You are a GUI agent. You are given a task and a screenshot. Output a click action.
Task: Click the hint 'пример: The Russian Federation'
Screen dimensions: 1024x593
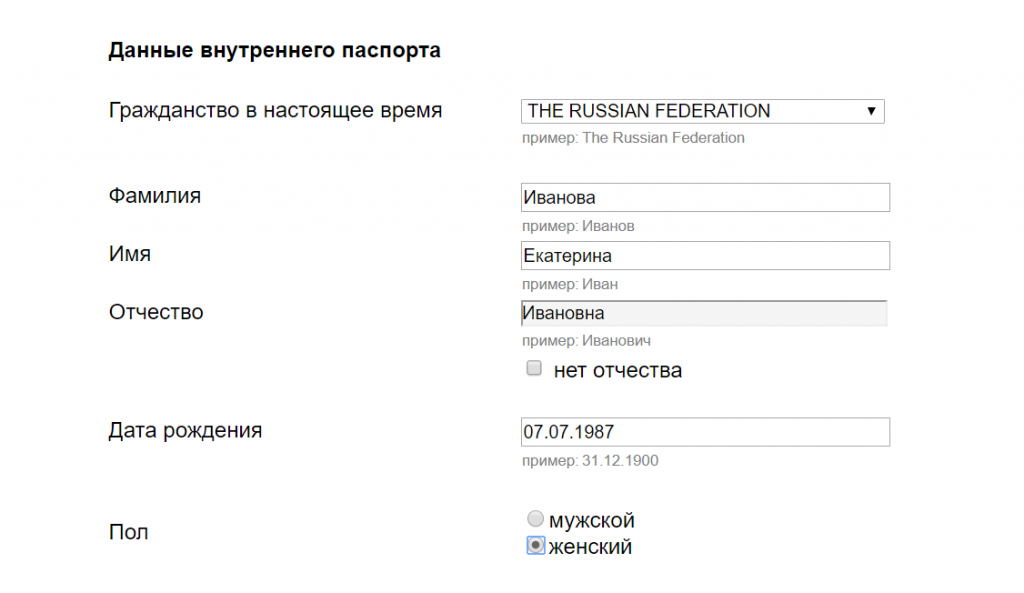(x=633, y=138)
